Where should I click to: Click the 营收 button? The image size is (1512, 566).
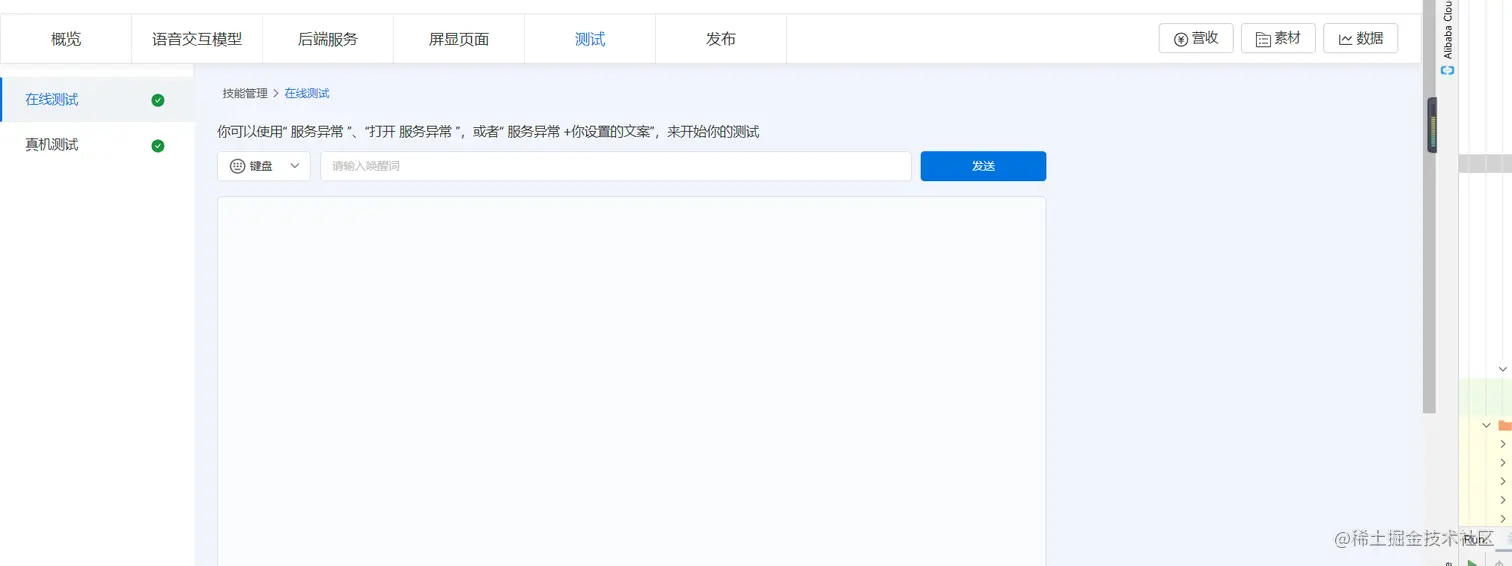point(1196,38)
